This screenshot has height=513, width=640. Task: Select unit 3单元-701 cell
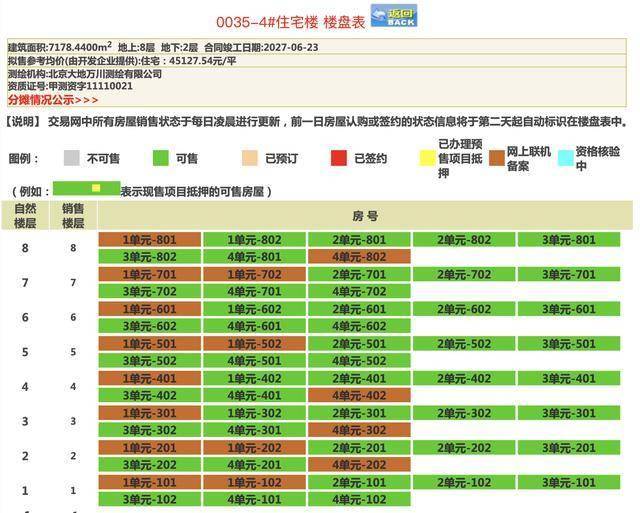[x=569, y=274]
